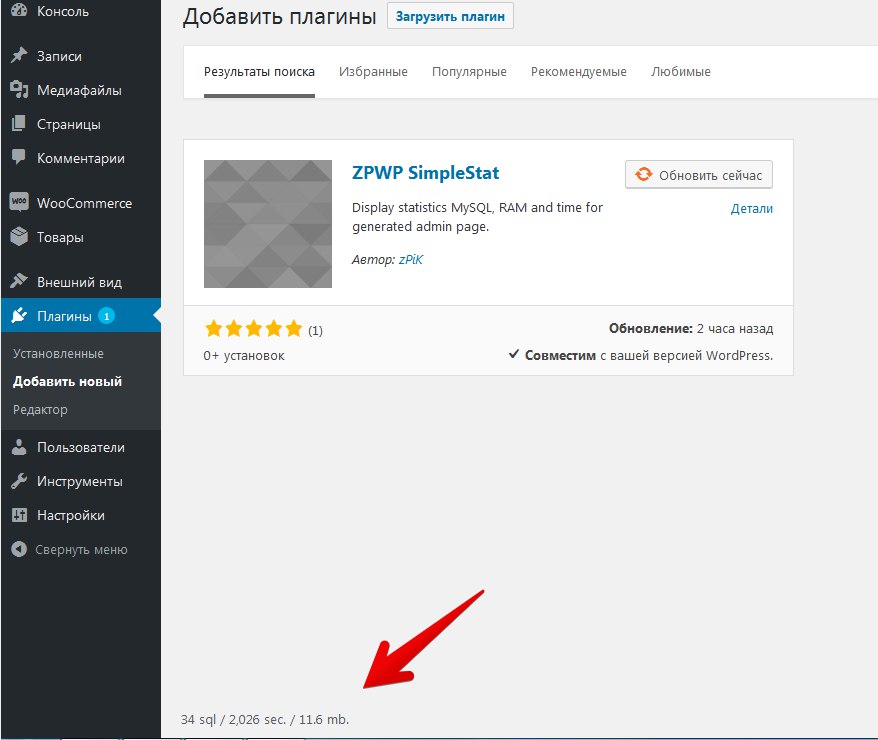Open the Избранные tab

(373, 72)
